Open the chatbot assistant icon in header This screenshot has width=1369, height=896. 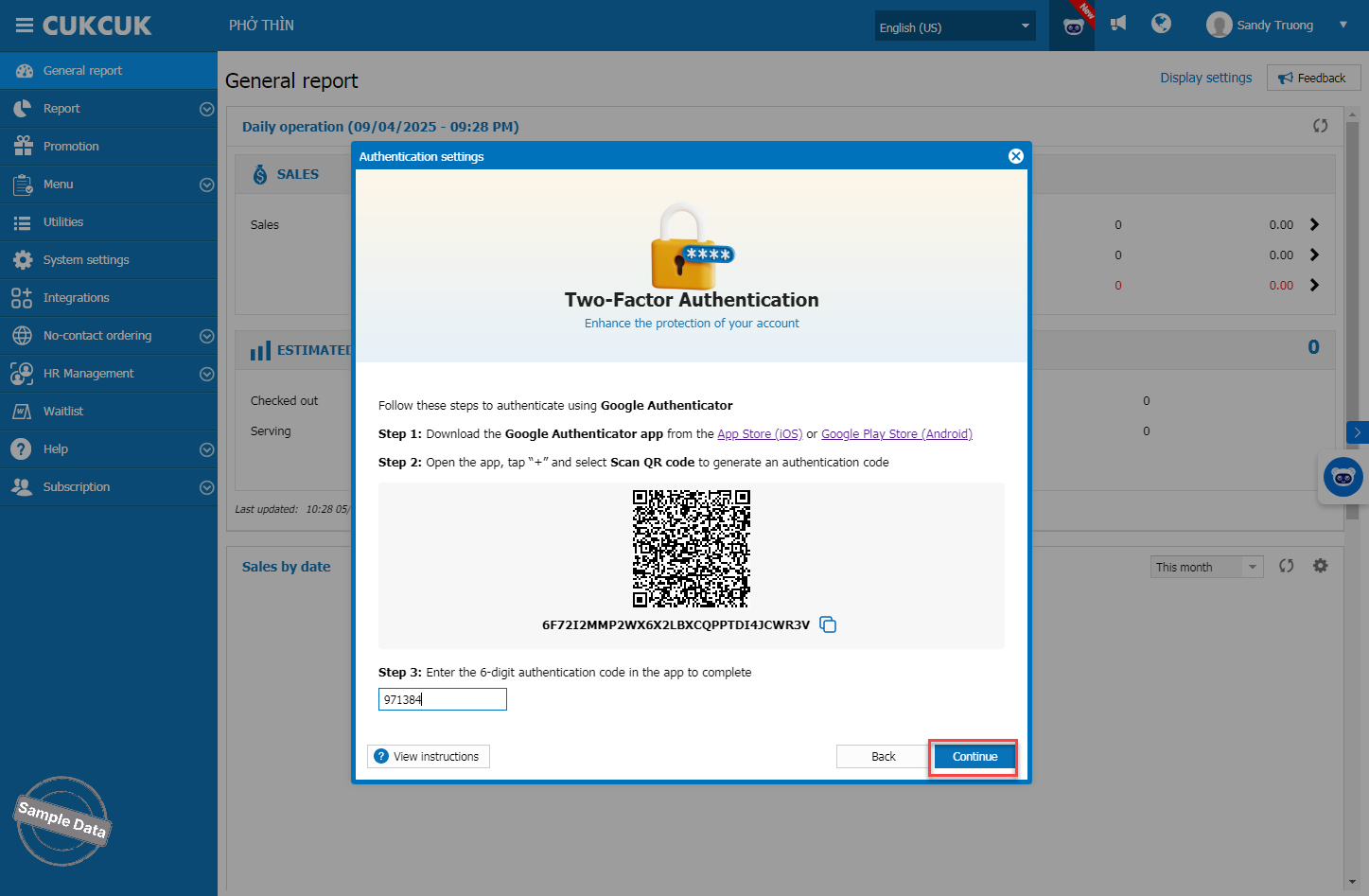(1073, 26)
